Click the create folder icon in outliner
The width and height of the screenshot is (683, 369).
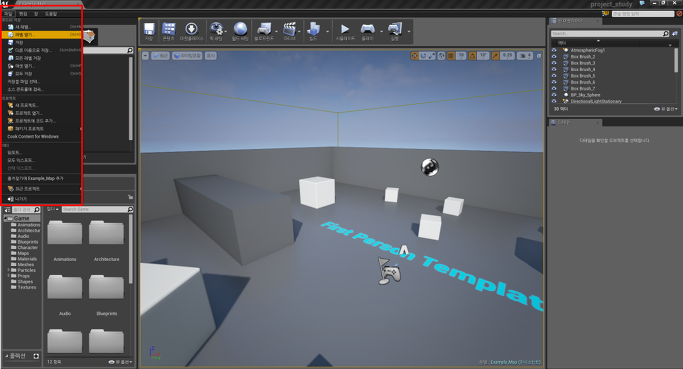[675, 34]
